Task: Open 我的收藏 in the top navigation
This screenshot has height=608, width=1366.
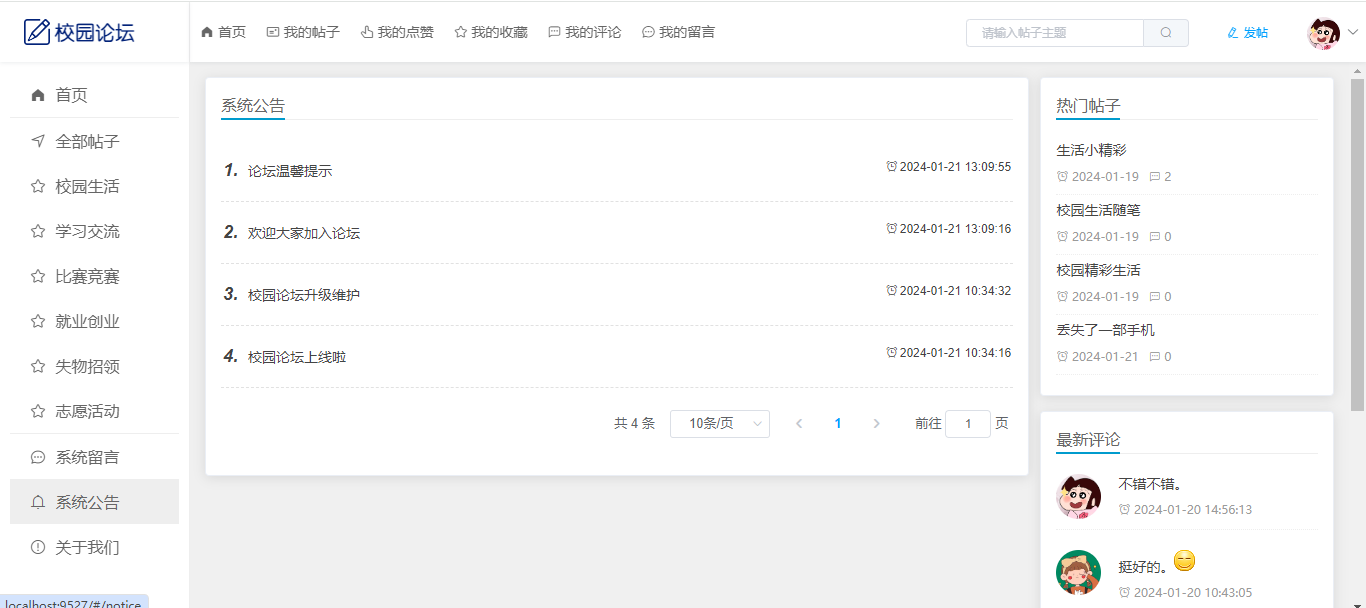Action: [x=491, y=32]
